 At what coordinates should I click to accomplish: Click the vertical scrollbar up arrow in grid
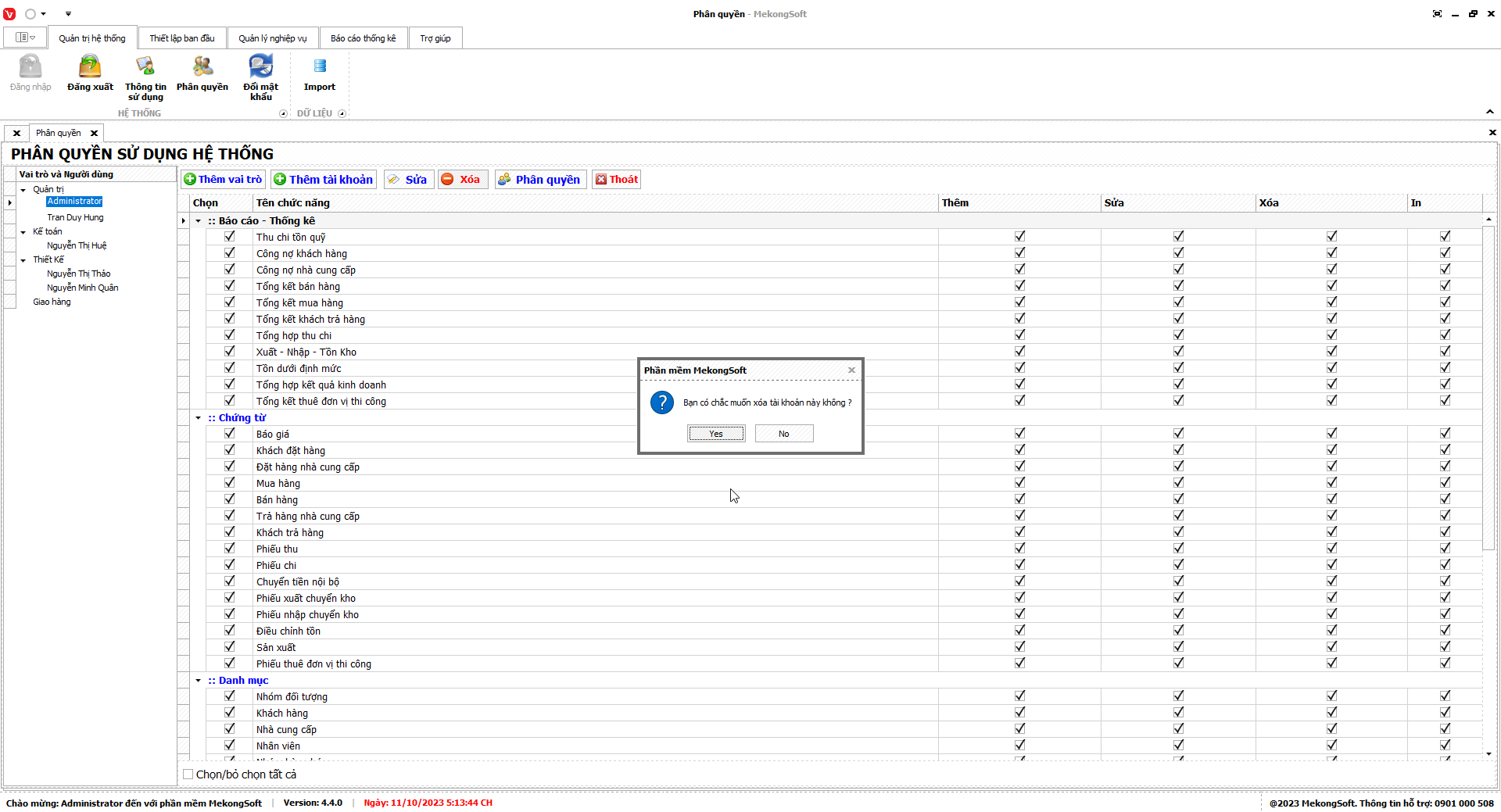1488,220
